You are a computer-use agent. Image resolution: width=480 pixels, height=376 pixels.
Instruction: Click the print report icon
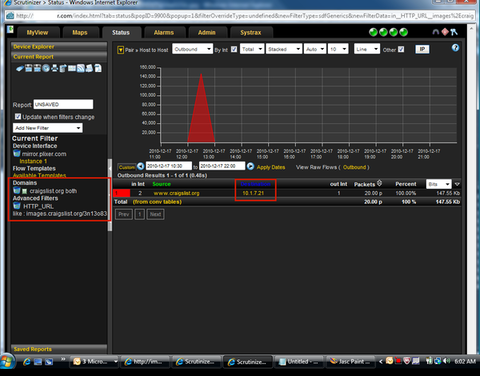pyautogui.click(x=54, y=68)
